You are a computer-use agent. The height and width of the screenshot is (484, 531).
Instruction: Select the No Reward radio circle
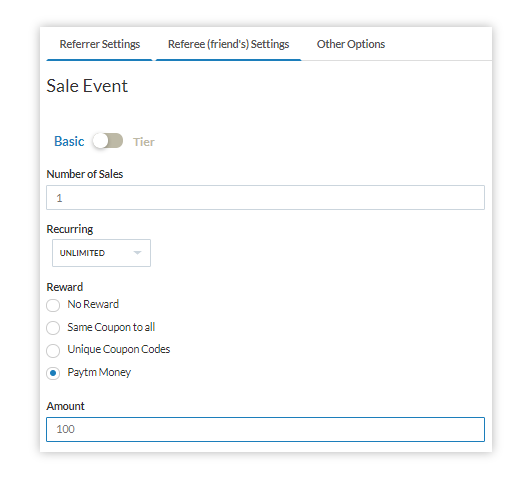coord(53,305)
